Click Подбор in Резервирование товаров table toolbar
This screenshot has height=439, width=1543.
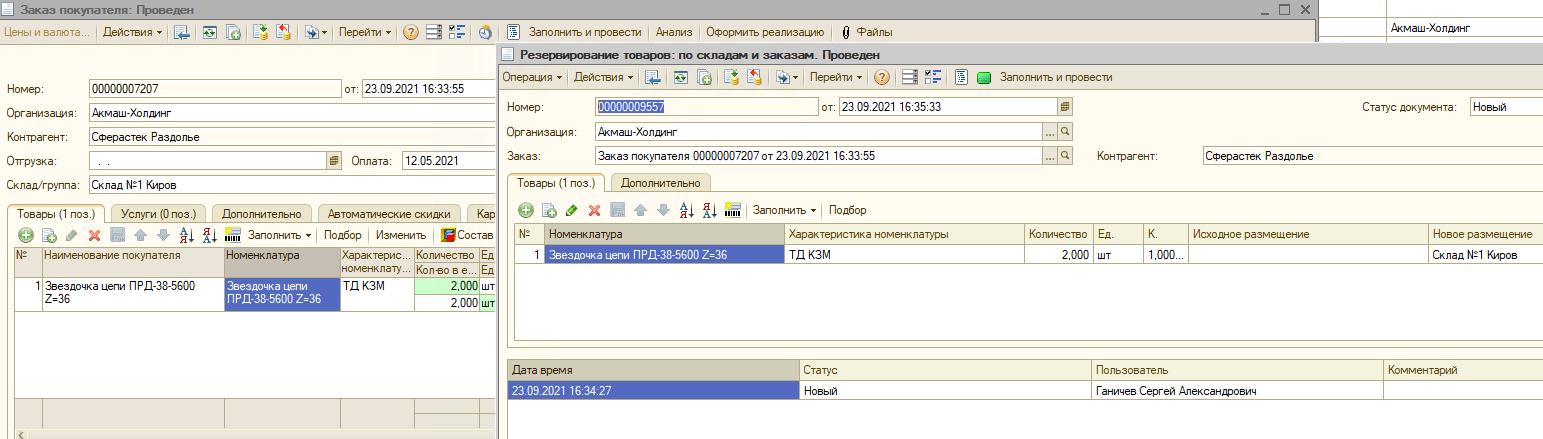848,210
